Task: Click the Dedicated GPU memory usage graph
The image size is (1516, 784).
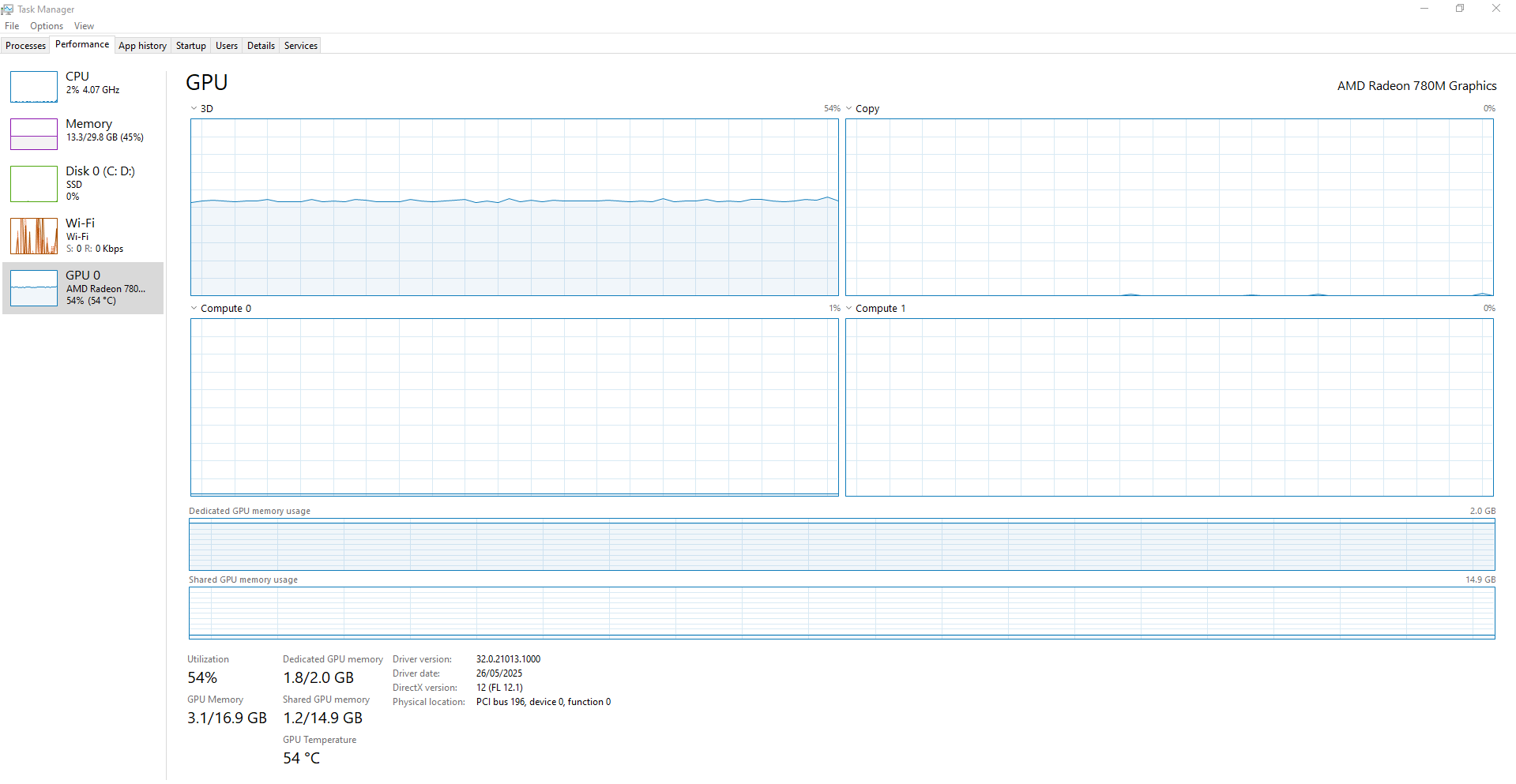Action: (x=842, y=545)
